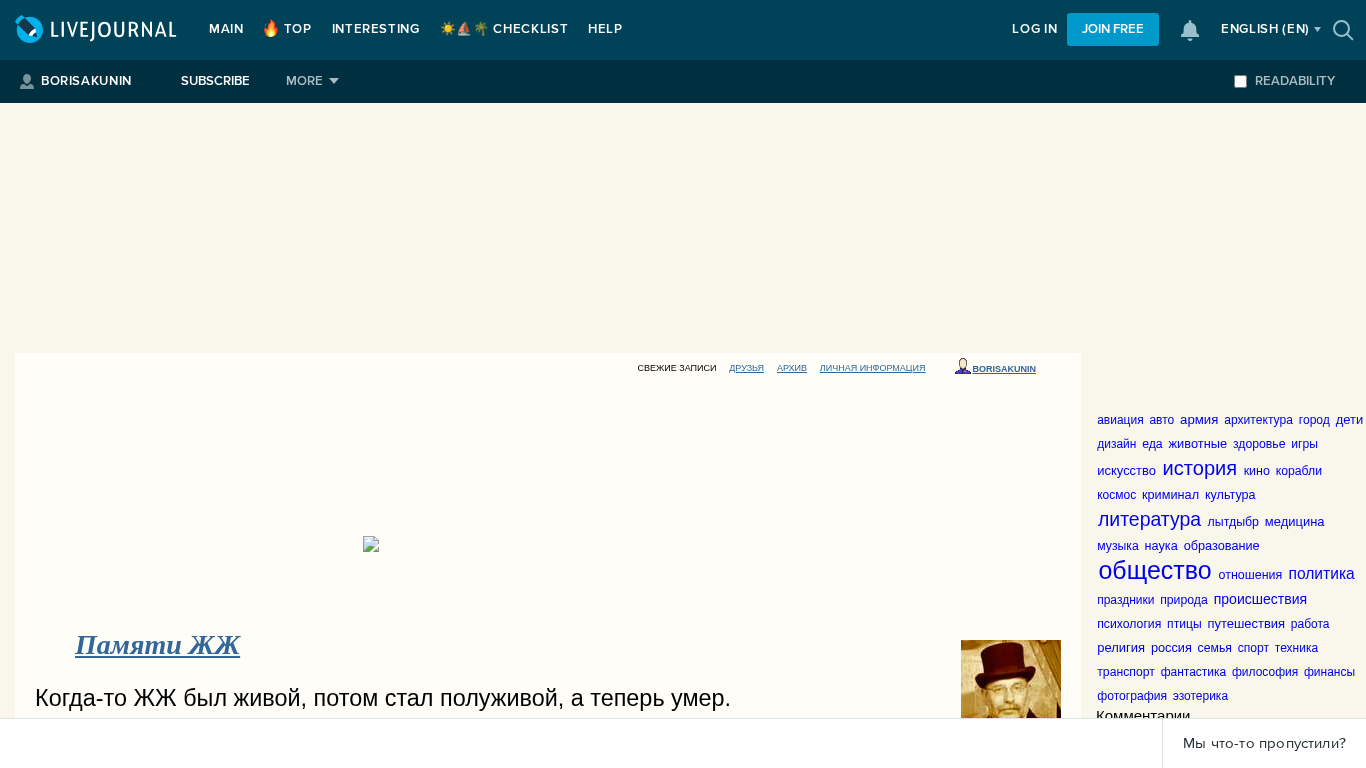Select the музыка tag
1366x768 pixels.
pos(1118,546)
